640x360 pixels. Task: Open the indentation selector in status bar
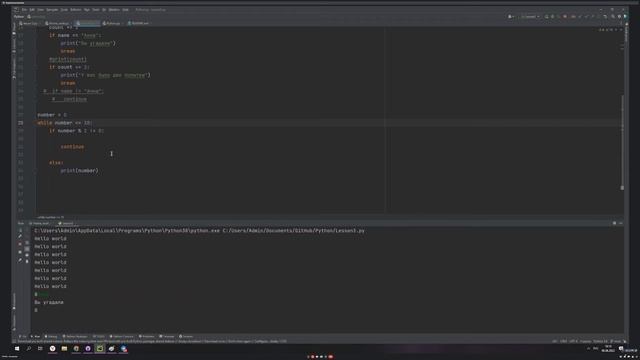pos(585,341)
